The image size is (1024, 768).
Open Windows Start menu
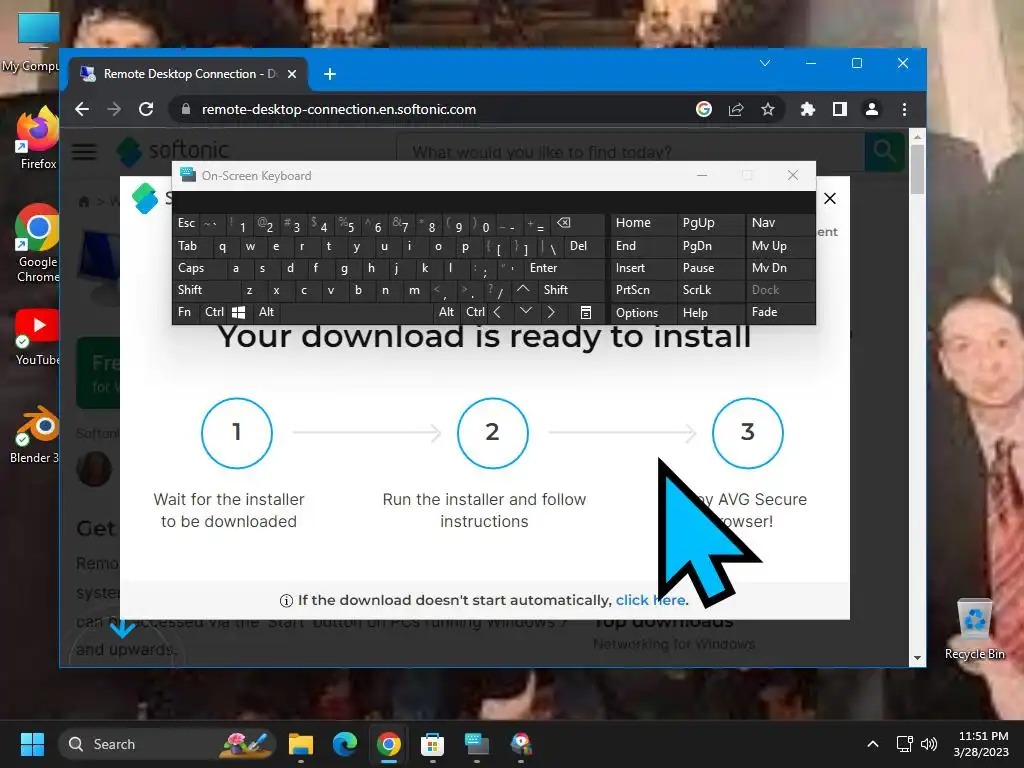tap(32, 744)
